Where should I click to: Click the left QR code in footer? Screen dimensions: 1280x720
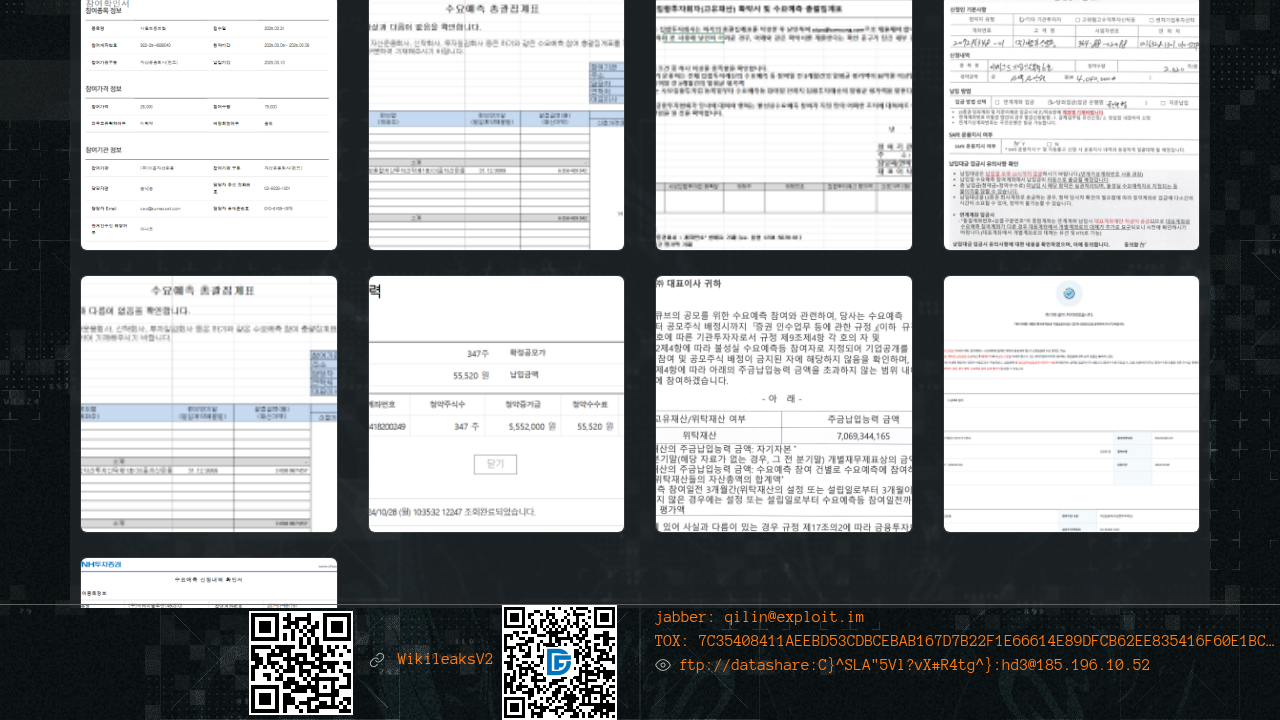click(x=301, y=663)
